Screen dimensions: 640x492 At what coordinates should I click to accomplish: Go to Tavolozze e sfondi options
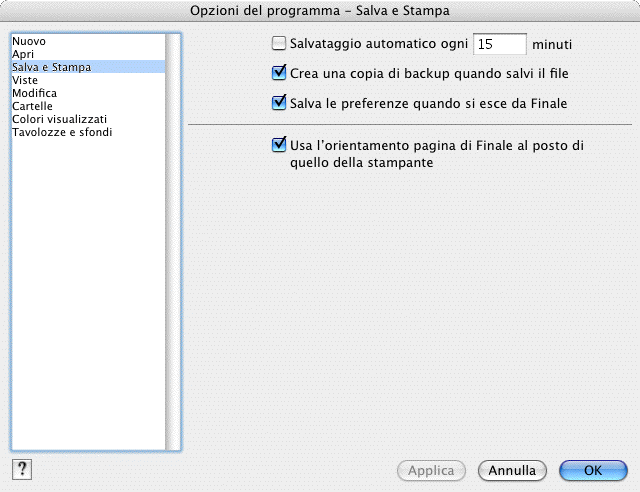pyautogui.click(x=62, y=132)
